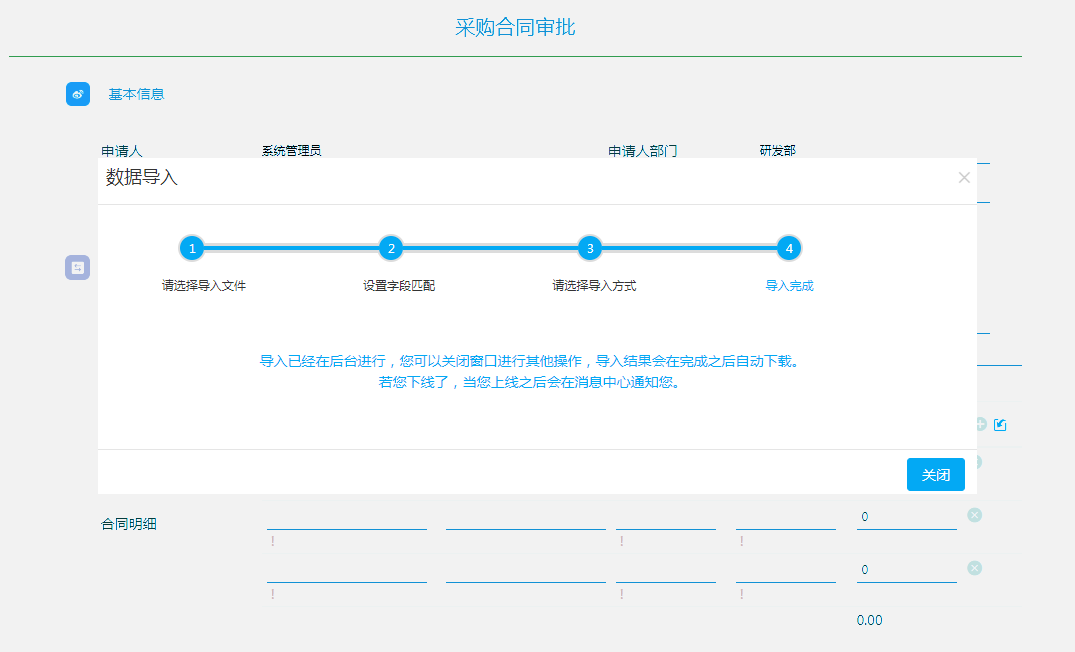
Task: Click the 请选择导入文件 step label
Action: tap(204, 286)
